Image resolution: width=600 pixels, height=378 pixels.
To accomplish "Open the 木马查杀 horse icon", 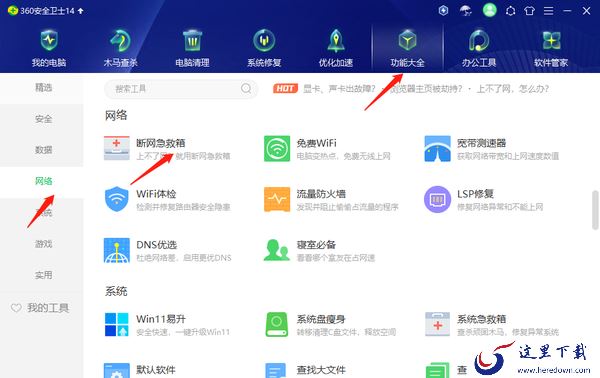I will pos(120,40).
